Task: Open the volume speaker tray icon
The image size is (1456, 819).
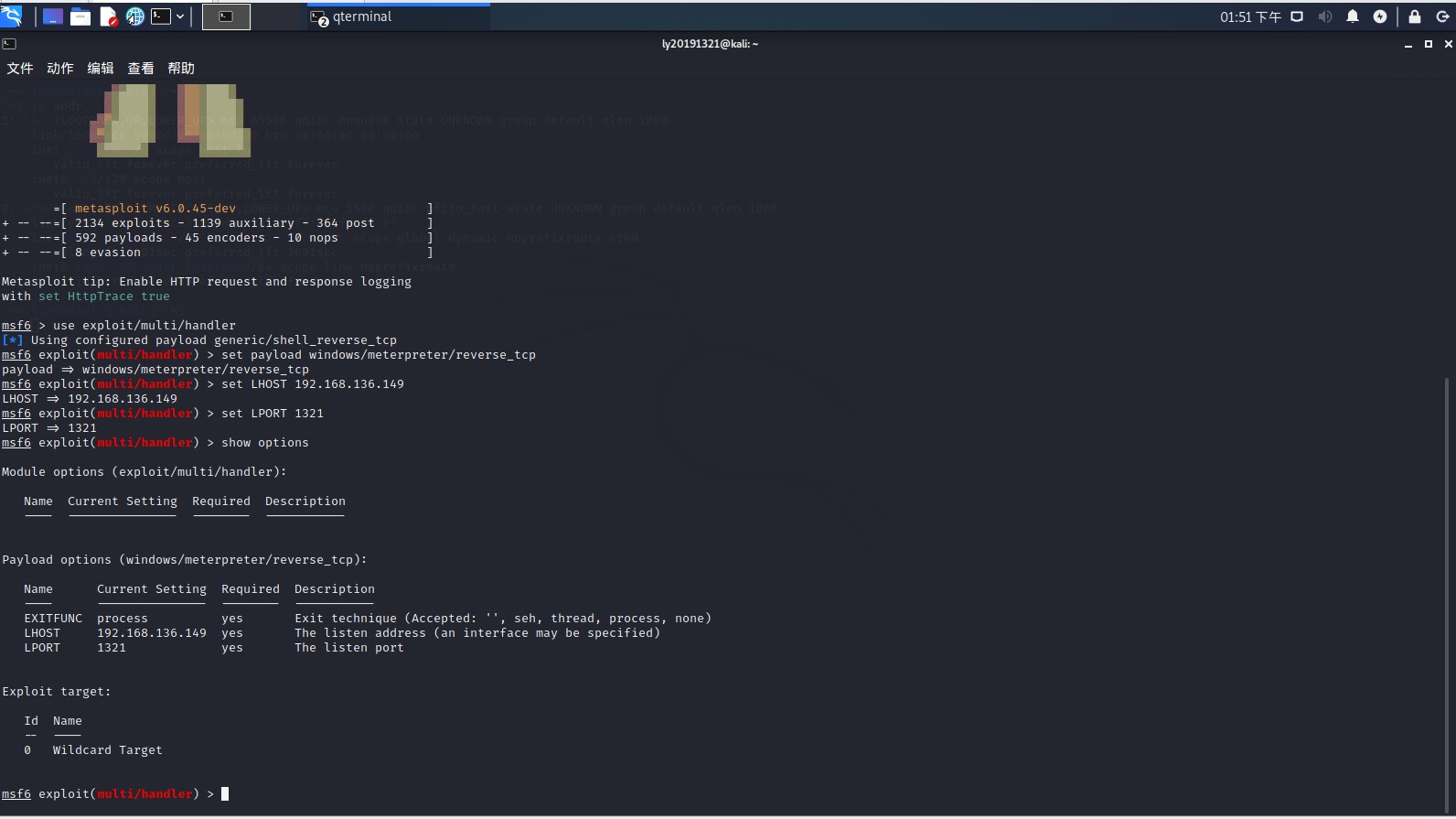Action: (1325, 16)
